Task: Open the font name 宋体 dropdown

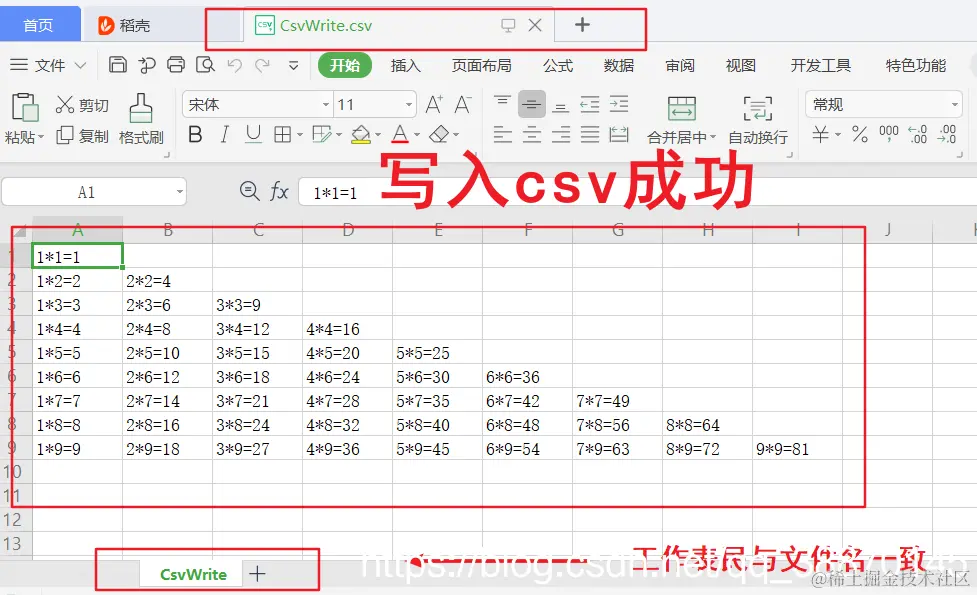Action: coord(255,103)
